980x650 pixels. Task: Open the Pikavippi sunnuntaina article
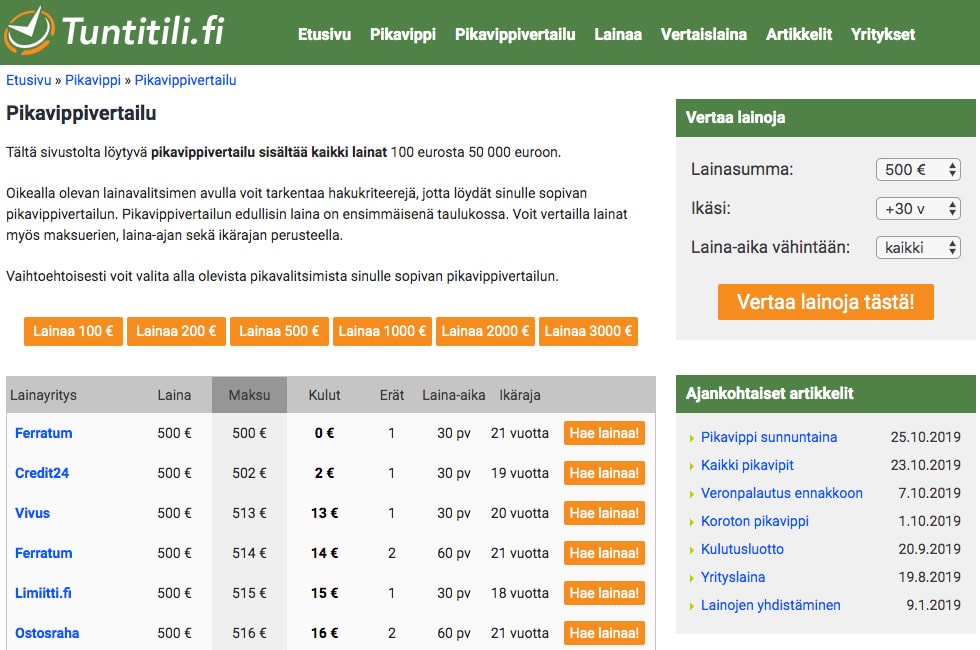769,437
